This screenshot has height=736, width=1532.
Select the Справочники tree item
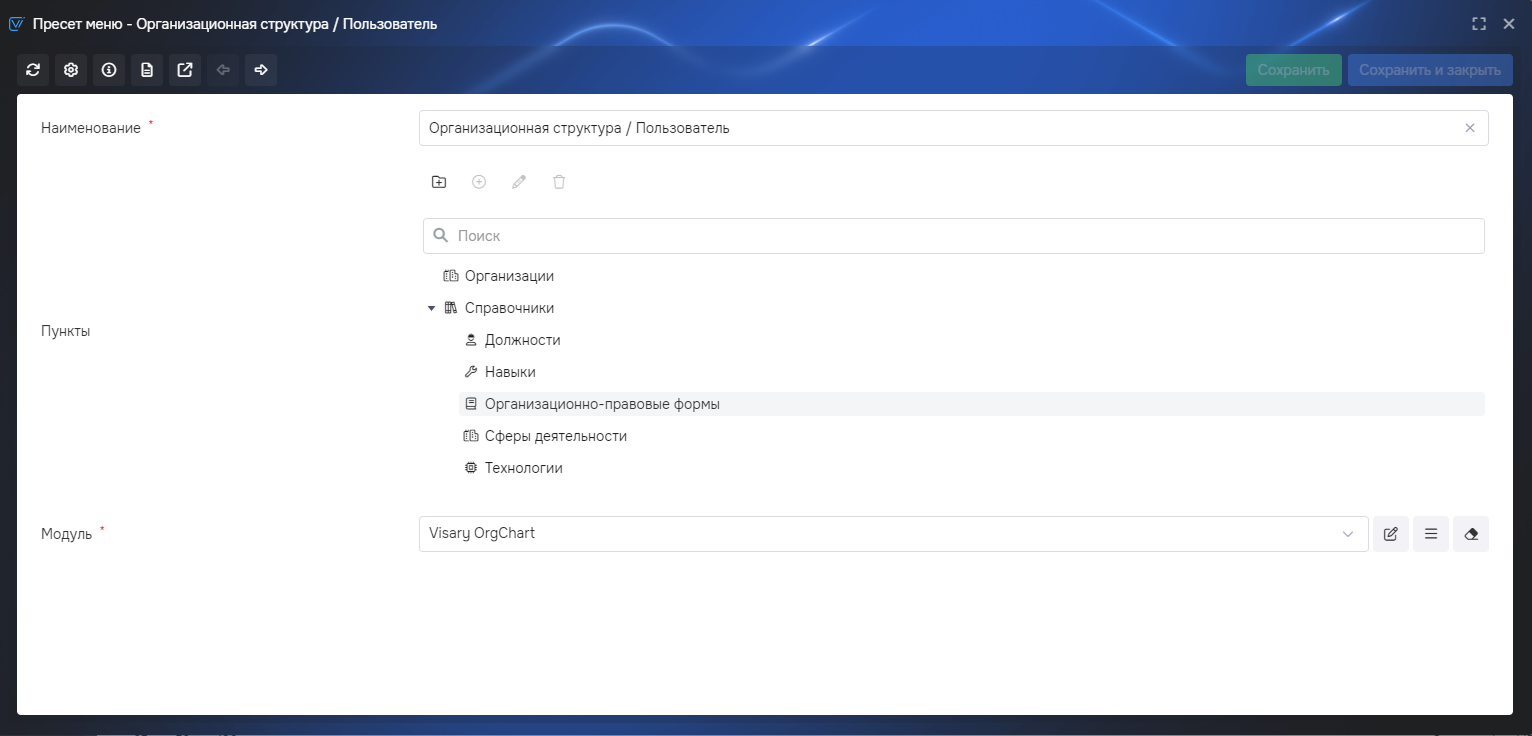[x=509, y=308]
